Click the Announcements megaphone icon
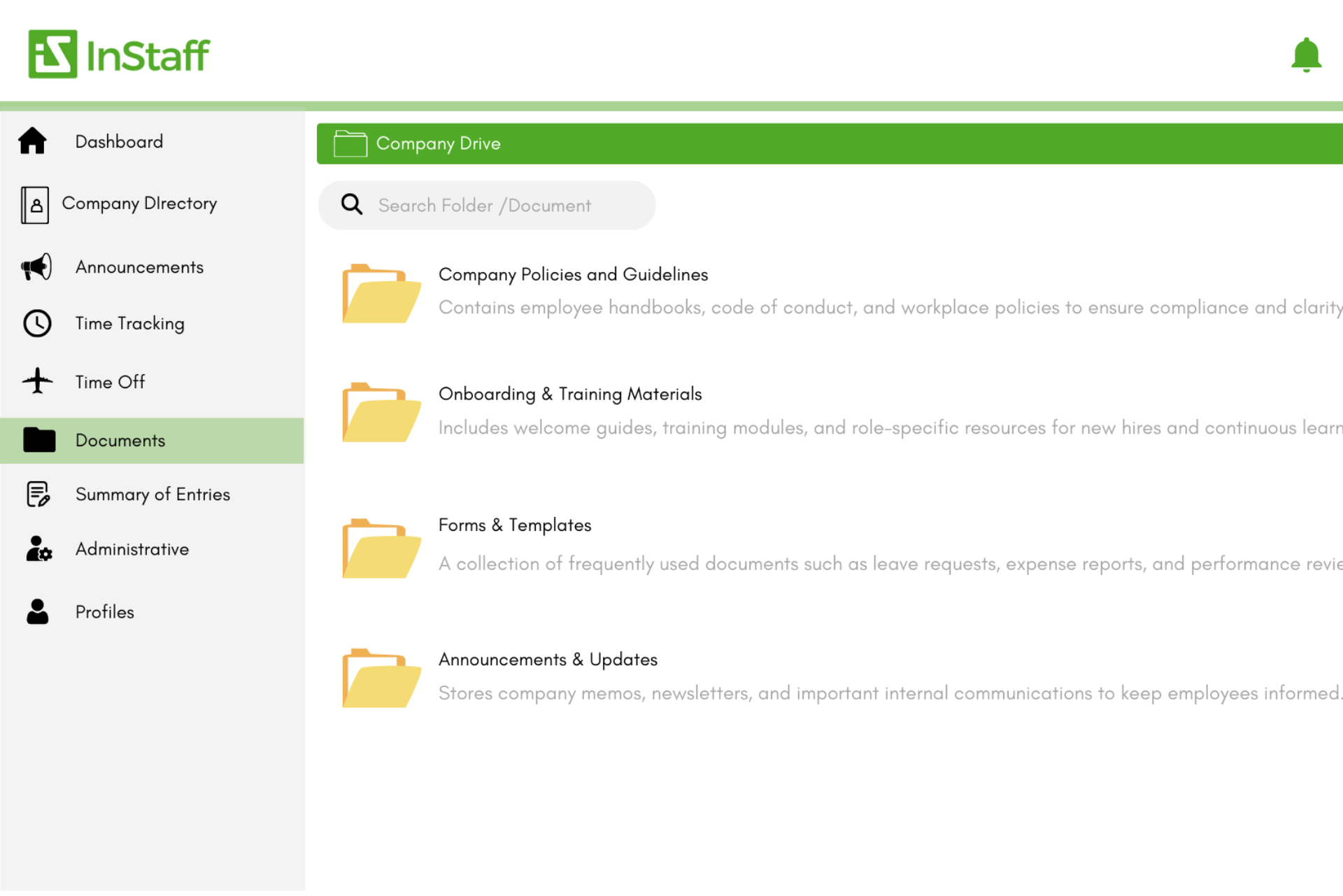Image resolution: width=1343 pixels, height=896 pixels. click(x=36, y=266)
